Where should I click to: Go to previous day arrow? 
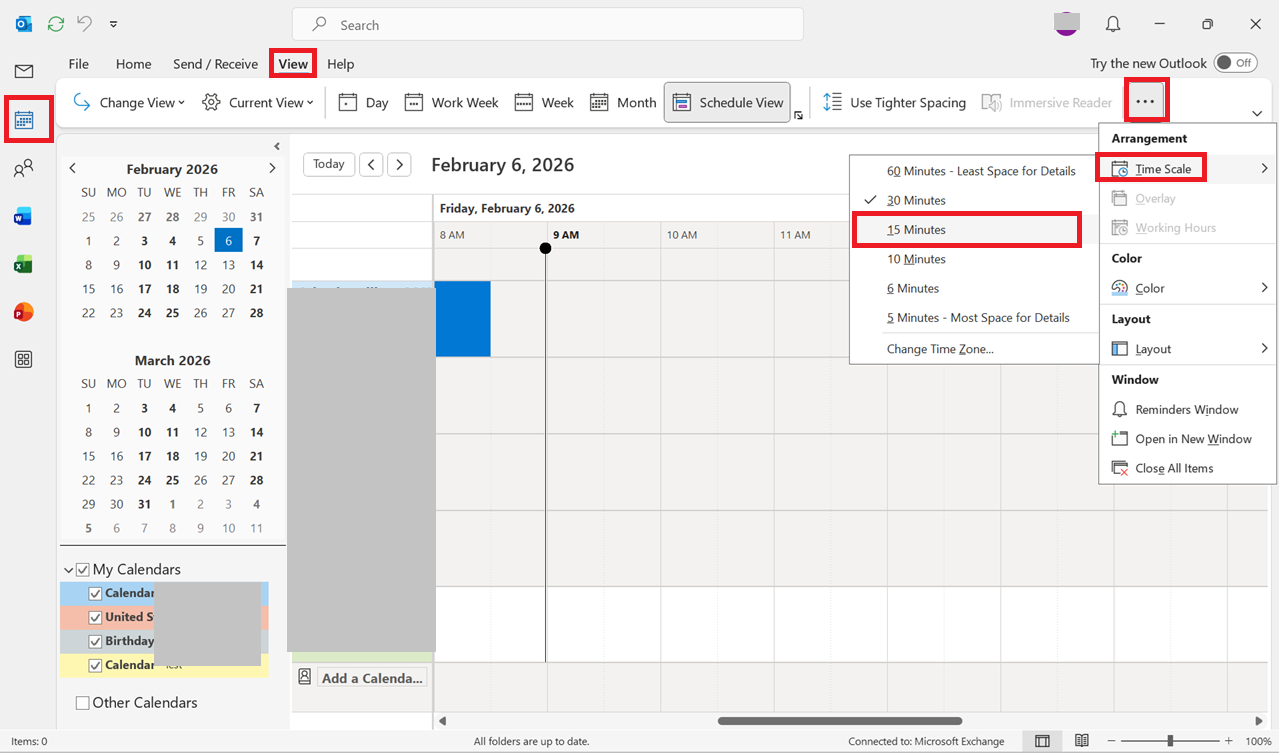pyautogui.click(x=371, y=164)
